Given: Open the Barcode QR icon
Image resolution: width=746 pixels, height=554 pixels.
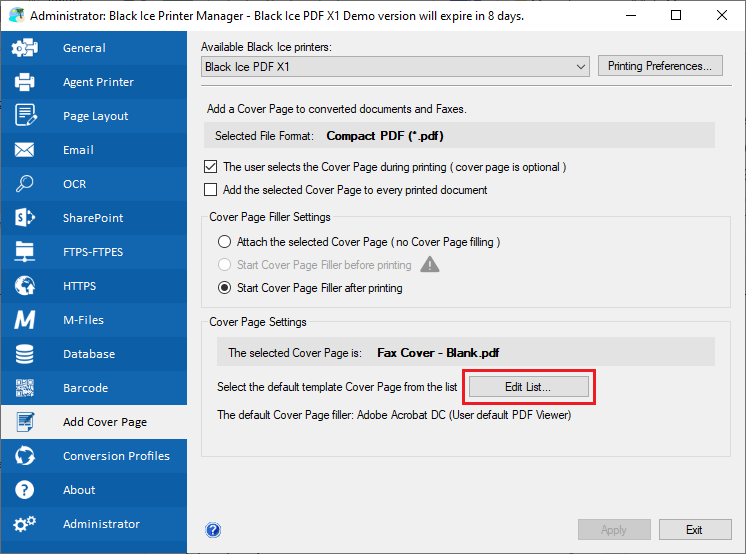Looking at the screenshot, I should [25, 388].
